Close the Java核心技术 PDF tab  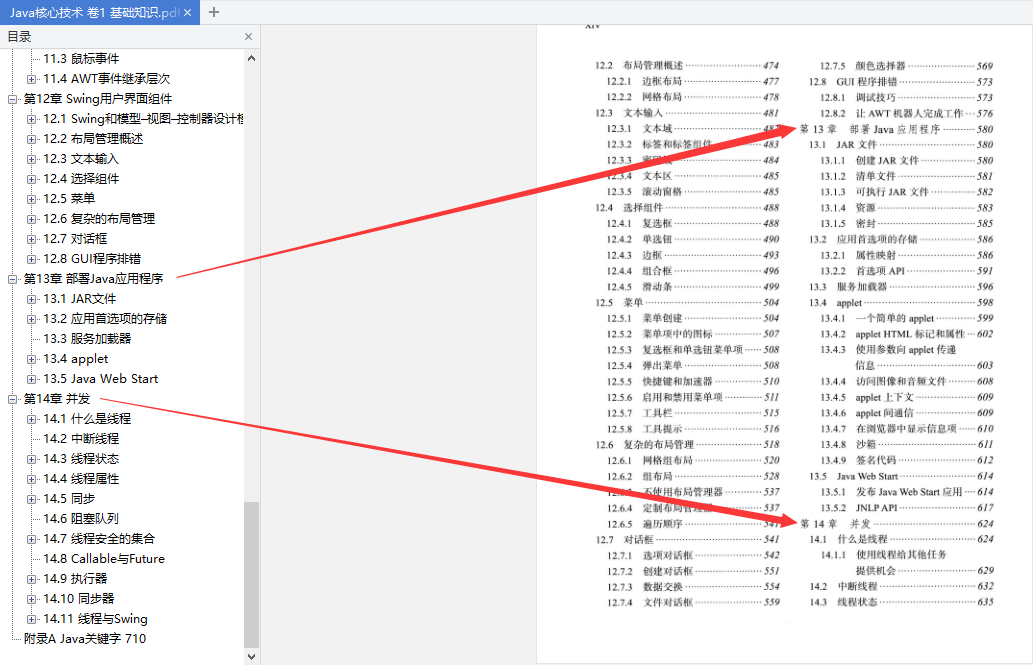(x=188, y=13)
